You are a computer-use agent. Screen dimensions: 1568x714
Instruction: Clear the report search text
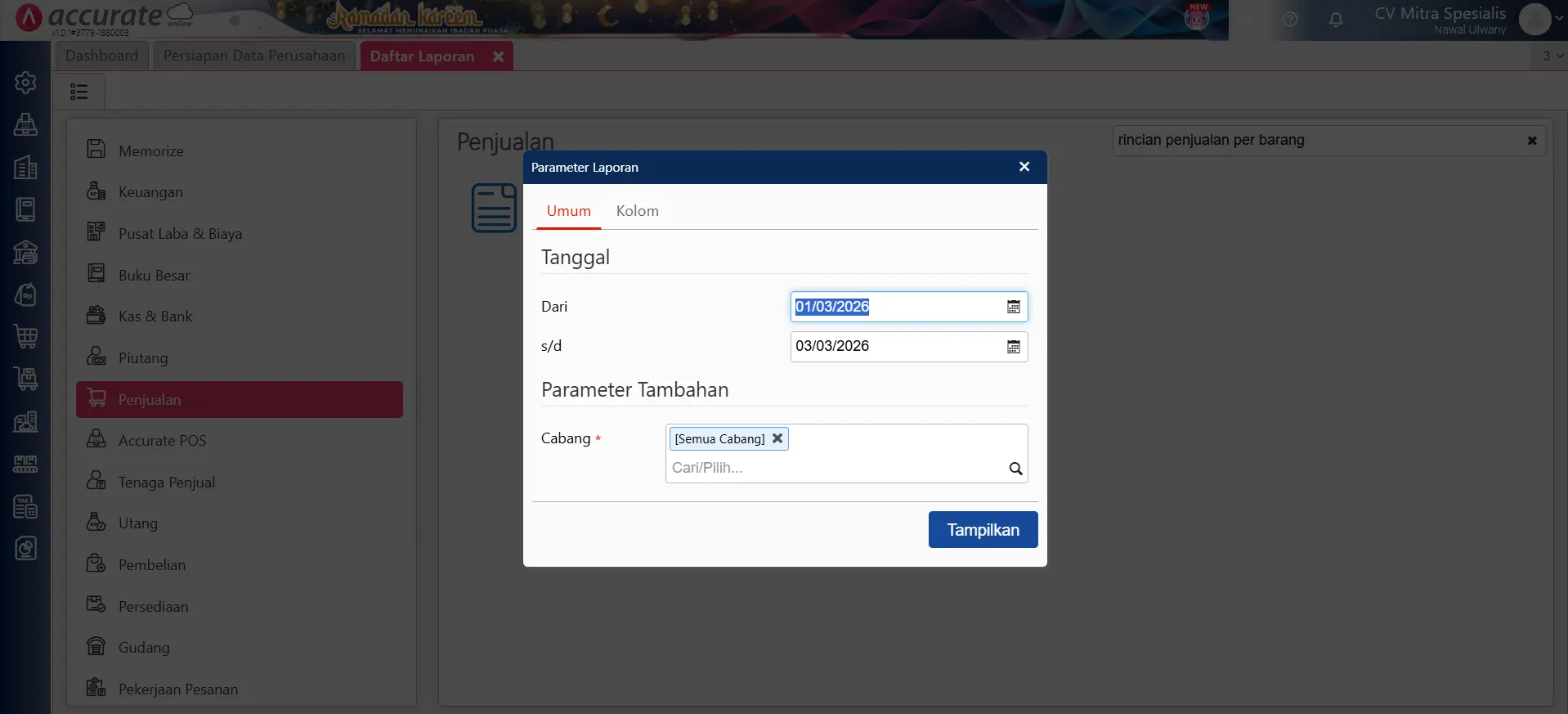(x=1532, y=141)
